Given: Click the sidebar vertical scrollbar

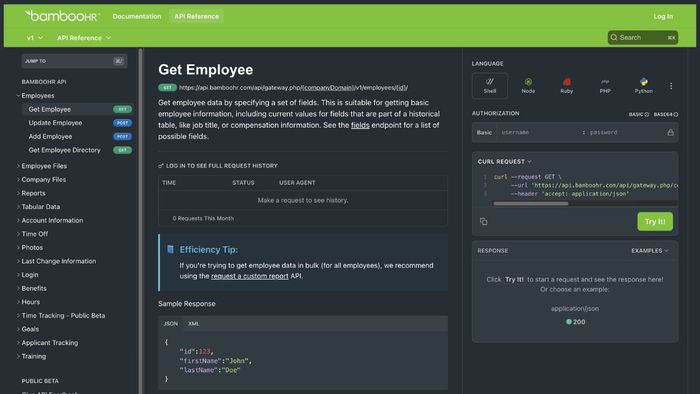Looking at the screenshot, I should [140, 221].
